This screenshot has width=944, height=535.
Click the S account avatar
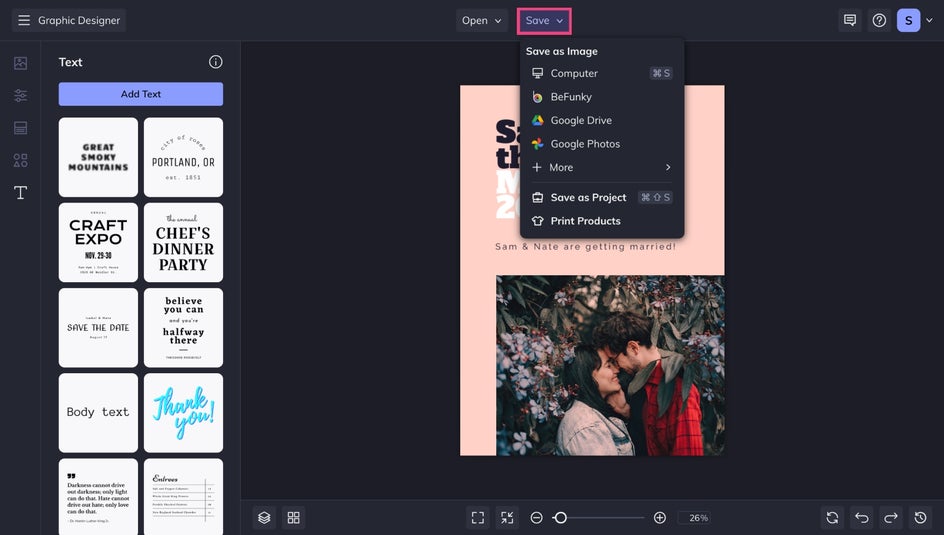pyautogui.click(x=908, y=20)
